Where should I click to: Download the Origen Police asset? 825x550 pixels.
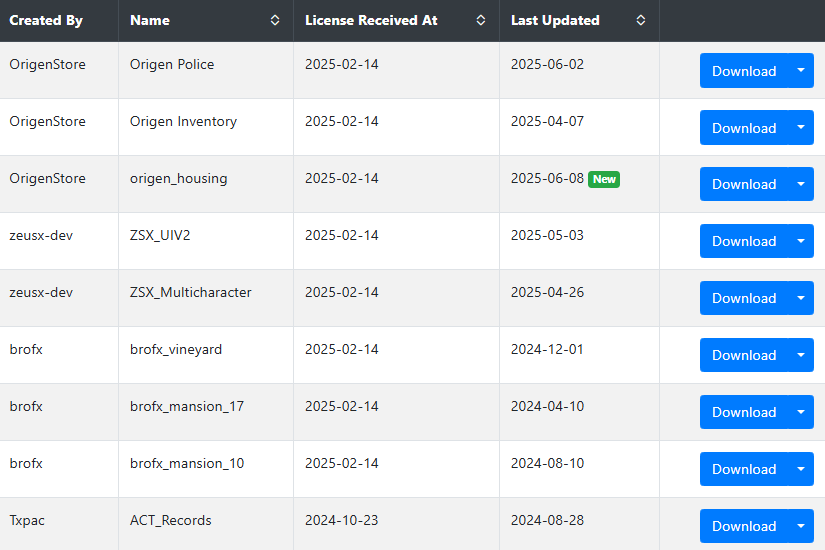744,71
